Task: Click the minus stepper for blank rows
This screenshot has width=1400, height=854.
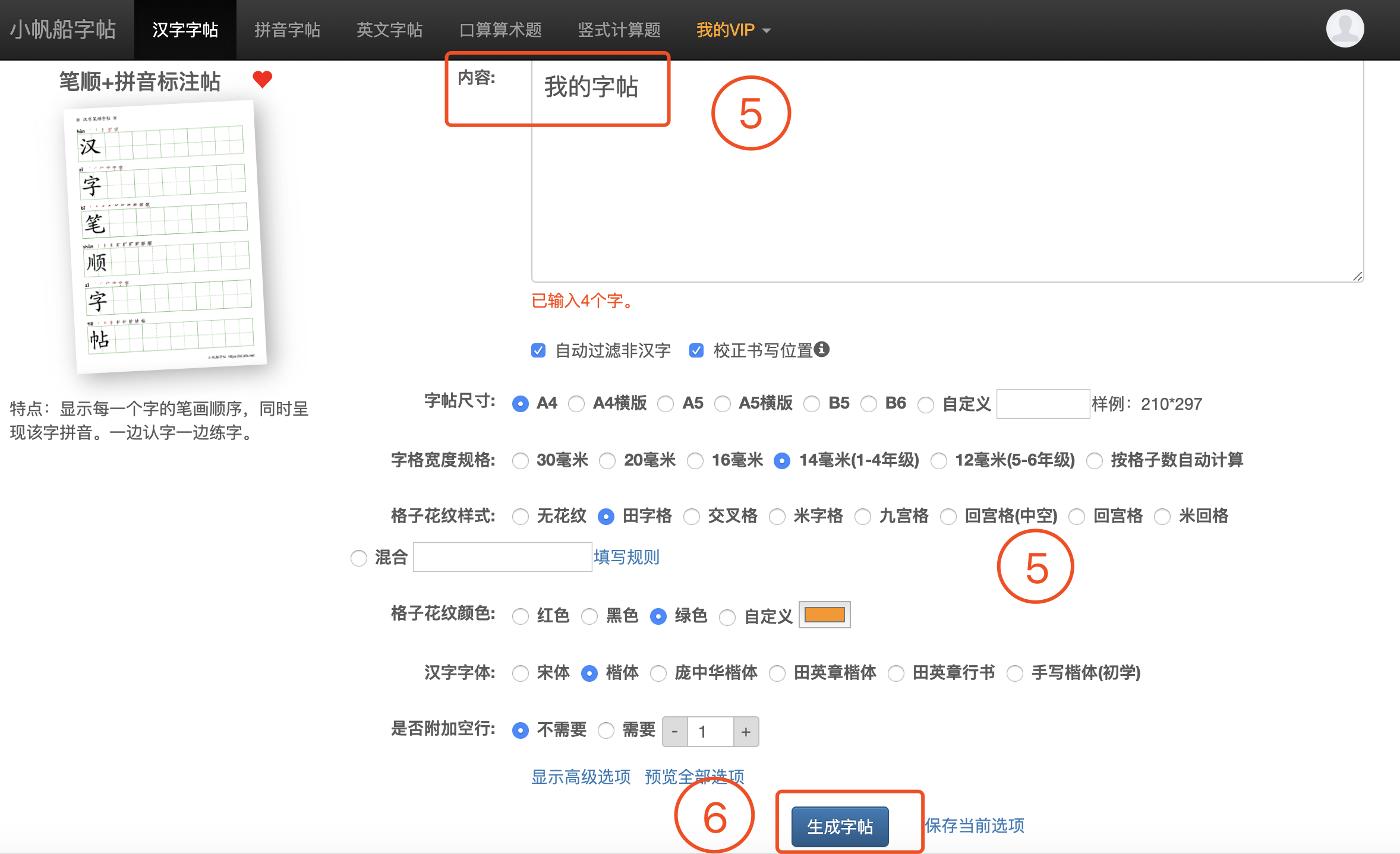Action: (x=675, y=732)
